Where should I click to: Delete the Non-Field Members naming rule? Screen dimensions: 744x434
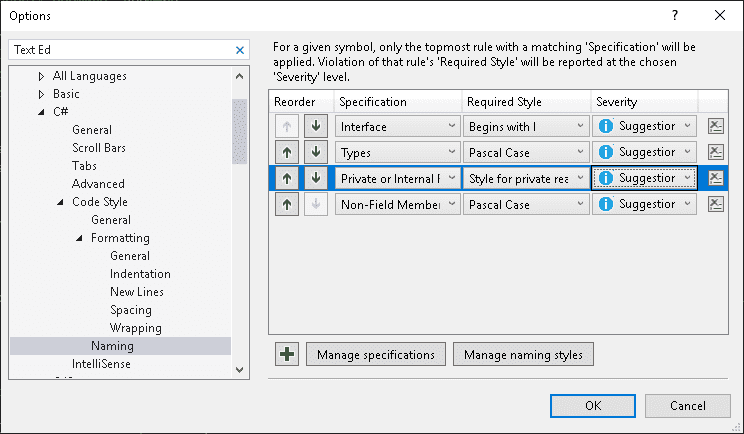716,204
